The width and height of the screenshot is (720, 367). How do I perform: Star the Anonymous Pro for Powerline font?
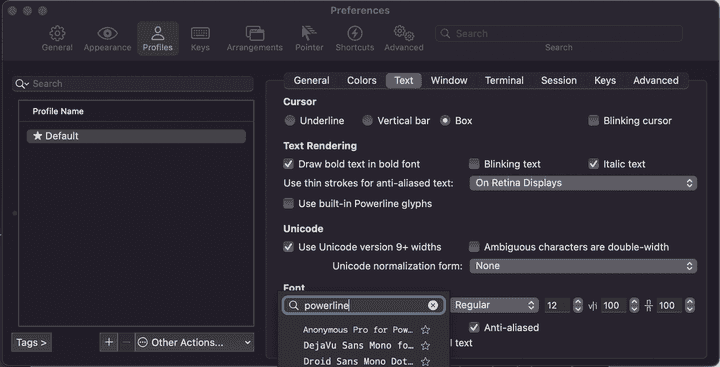(426, 330)
